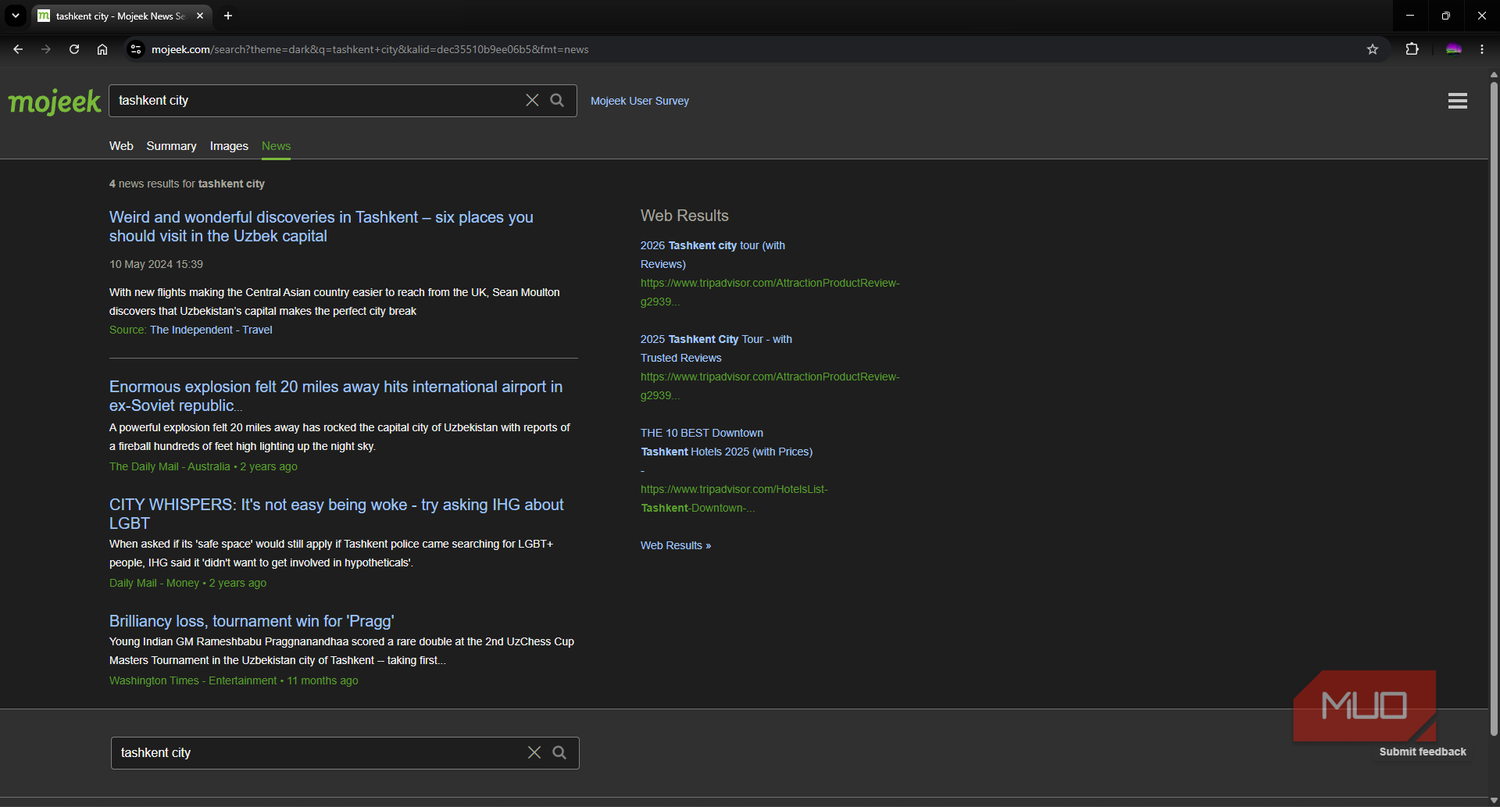Open The Independent - Travel source link
This screenshot has width=1500, height=807.
click(x=211, y=330)
